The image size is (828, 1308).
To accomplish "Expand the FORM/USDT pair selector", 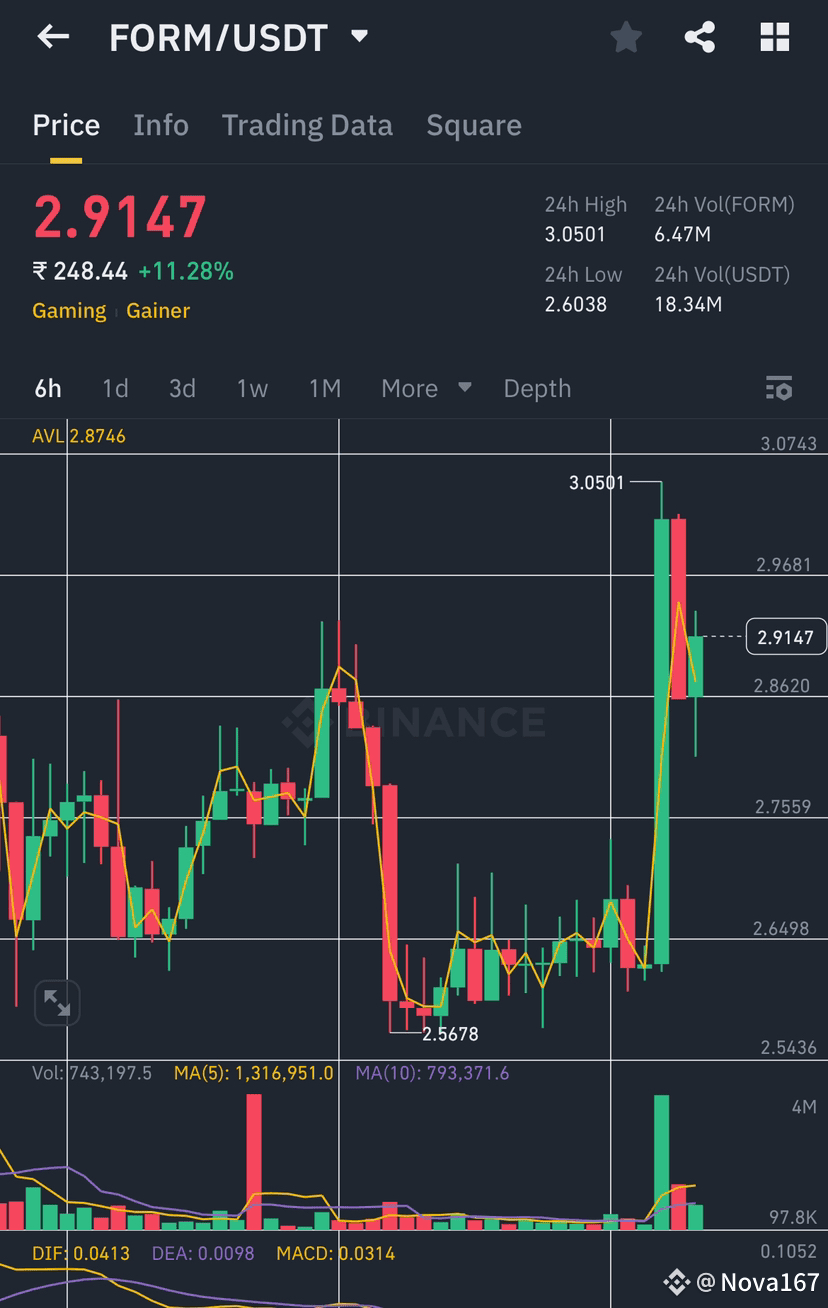I will [x=360, y=38].
